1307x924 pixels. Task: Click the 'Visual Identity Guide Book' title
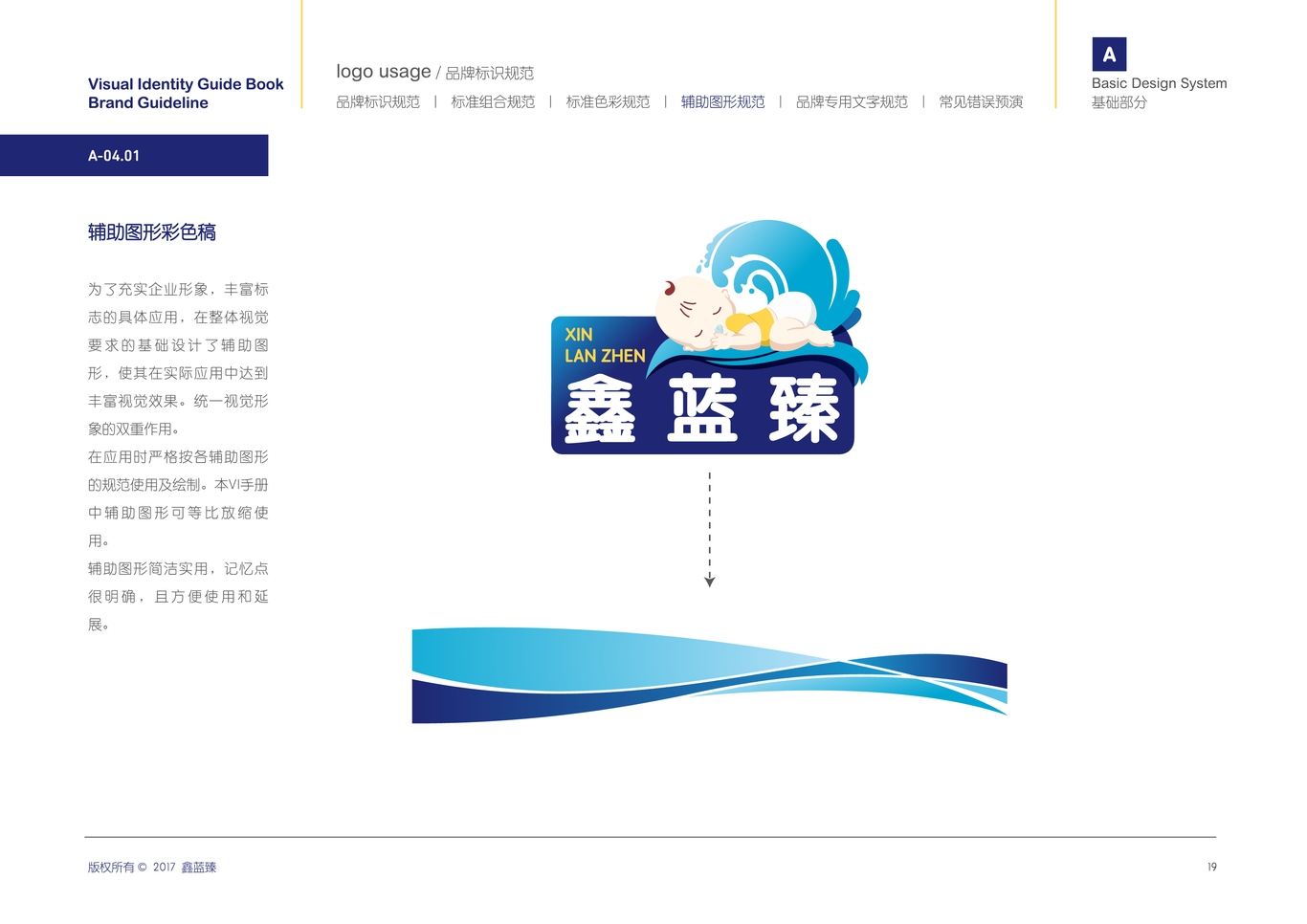coord(186,84)
